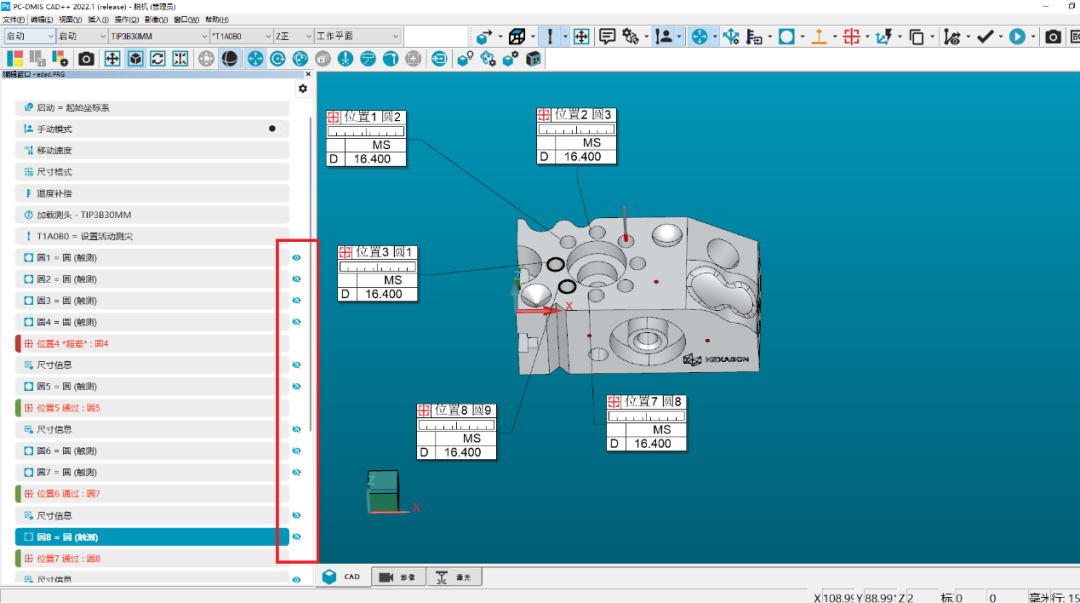Open the 工作平面 dropdown
The width and height of the screenshot is (1080, 603).
357,36
